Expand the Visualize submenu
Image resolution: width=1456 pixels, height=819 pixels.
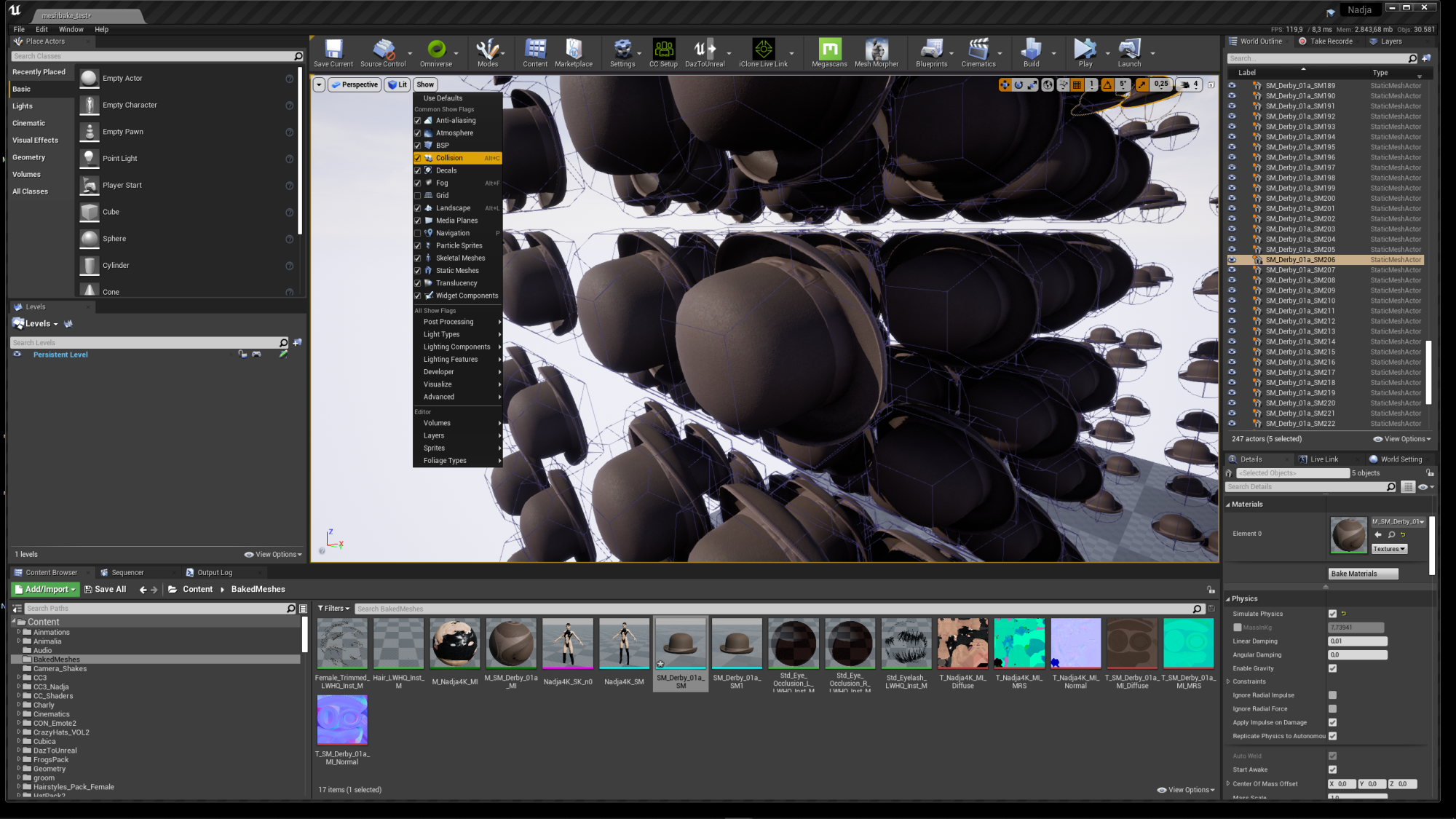click(x=458, y=384)
